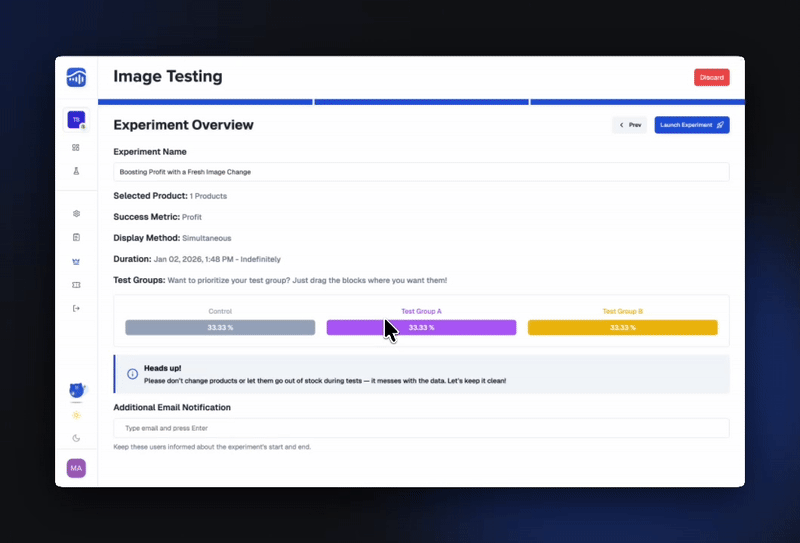The width and height of the screenshot is (800, 543).
Task: Click the blue crown icon in sidebar
Action: click(76, 261)
